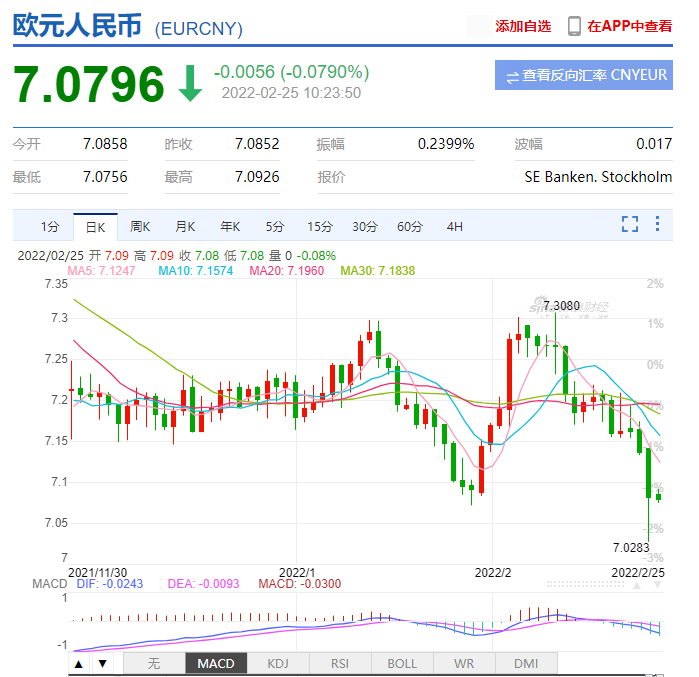699x677 pixels.
Task: Select the WR indicator tab
Action: coord(464,664)
